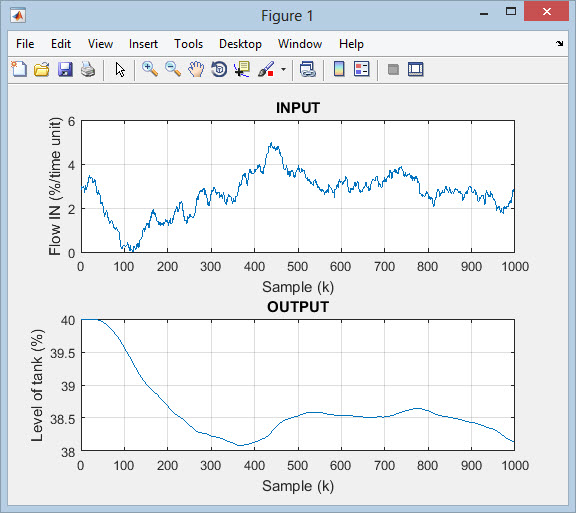Open the Insert menu
The width and height of the screenshot is (576, 513).
(143, 44)
